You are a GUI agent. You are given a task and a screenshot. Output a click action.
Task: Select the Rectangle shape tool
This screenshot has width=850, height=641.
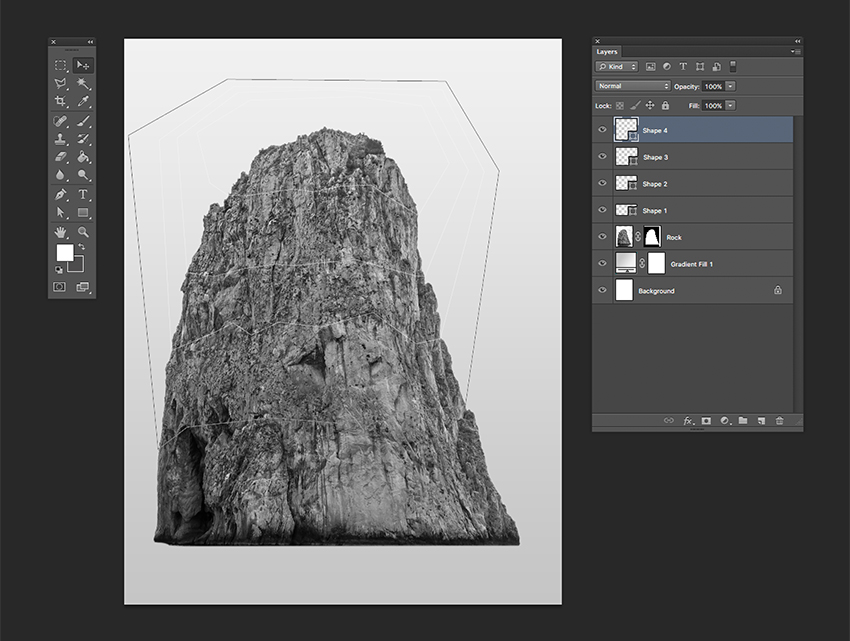pyautogui.click(x=83, y=213)
